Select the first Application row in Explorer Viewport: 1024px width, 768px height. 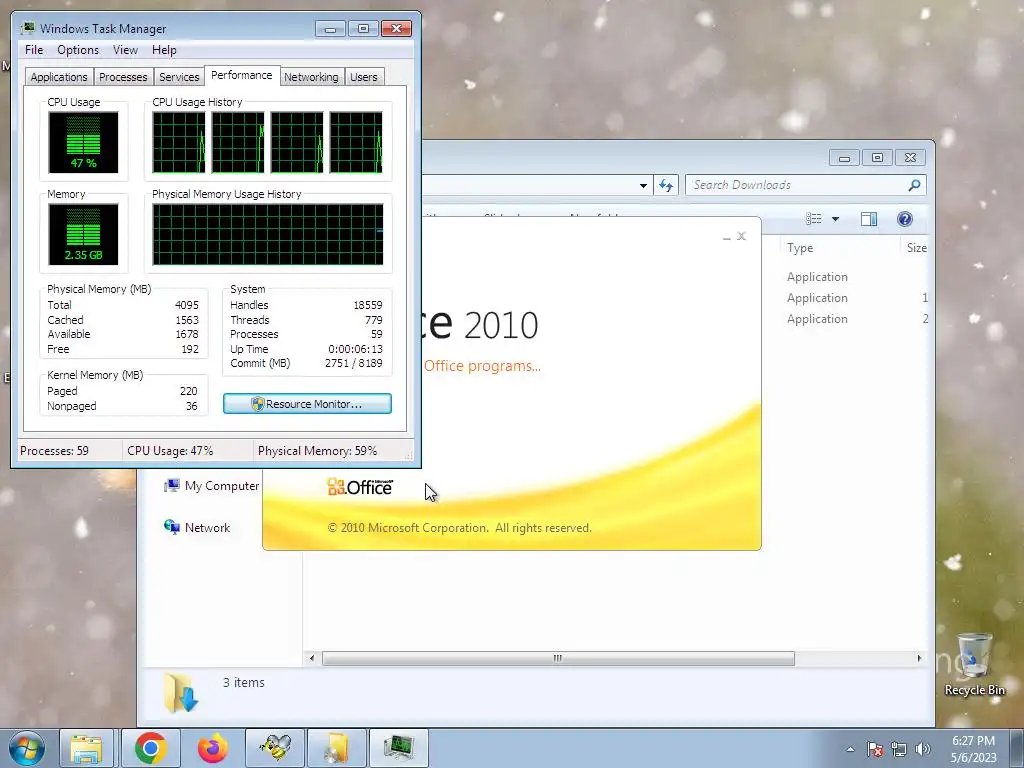pyautogui.click(x=817, y=277)
